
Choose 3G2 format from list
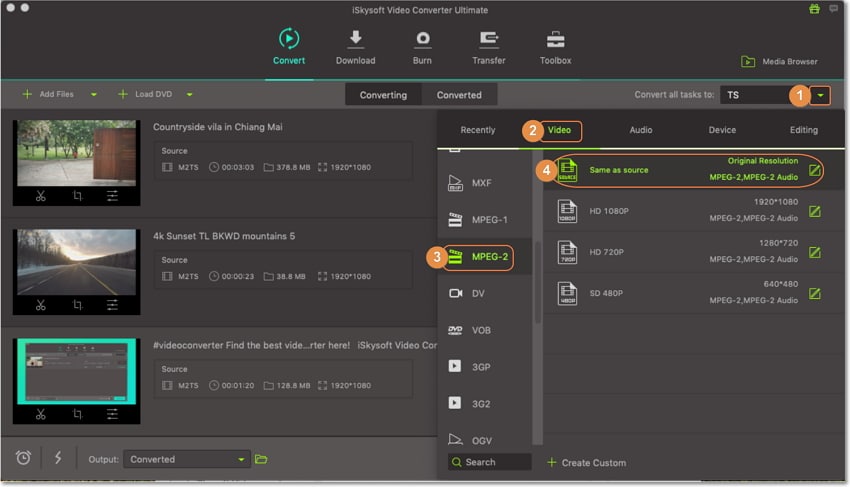(x=482, y=403)
